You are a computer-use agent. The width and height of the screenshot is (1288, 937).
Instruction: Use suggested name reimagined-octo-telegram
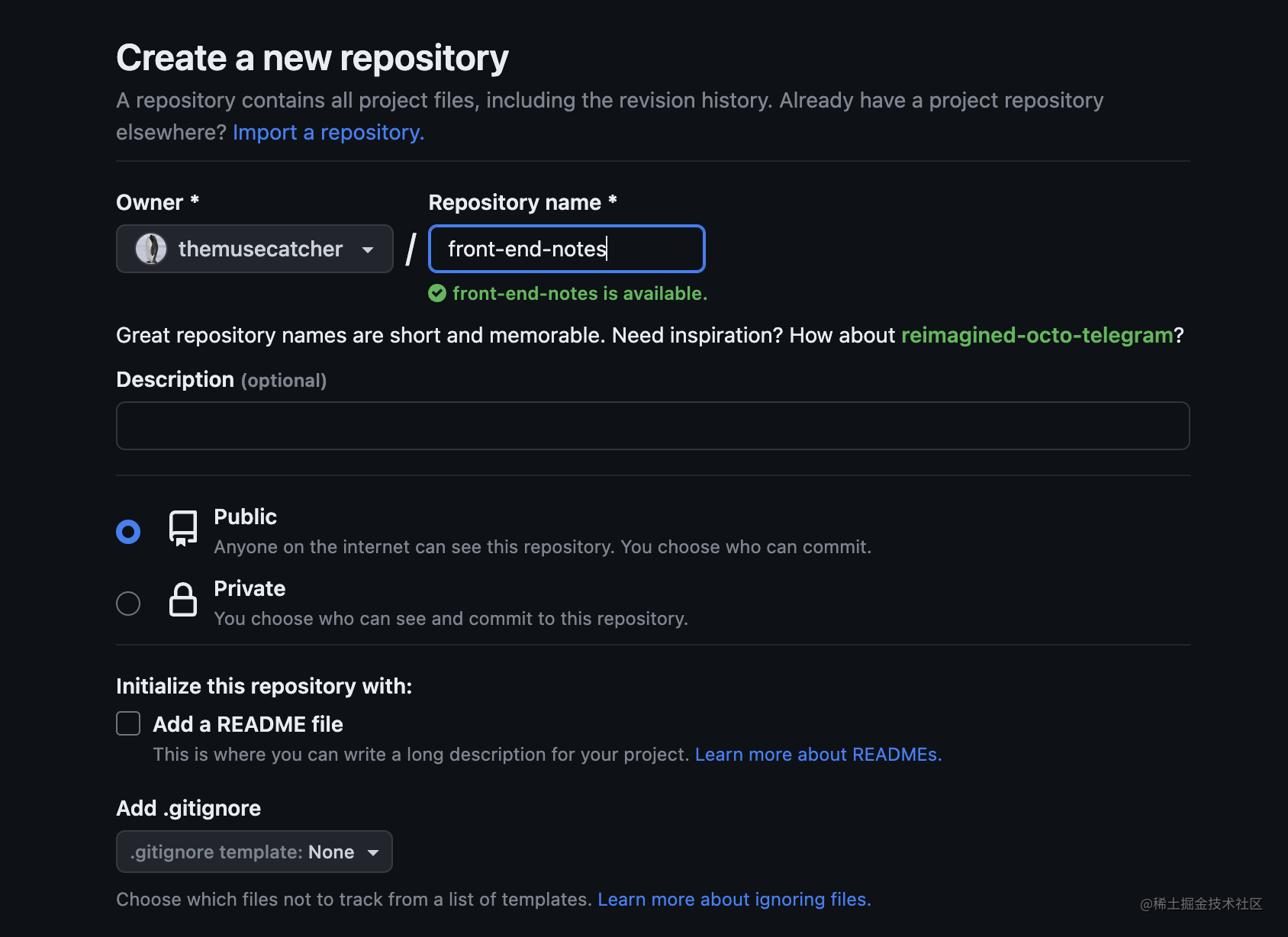pos(1037,335)
